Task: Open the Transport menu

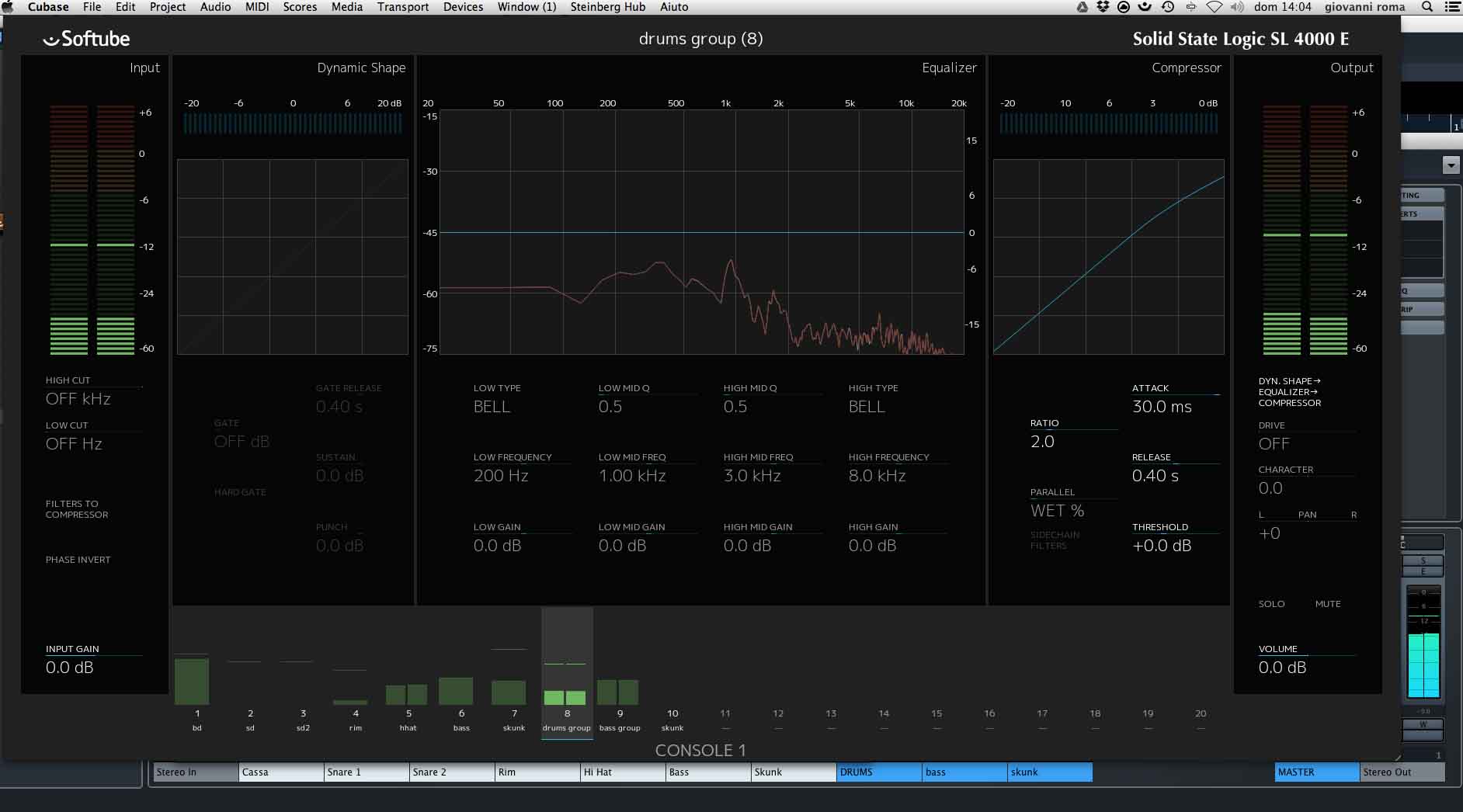Action: [402, 7]
